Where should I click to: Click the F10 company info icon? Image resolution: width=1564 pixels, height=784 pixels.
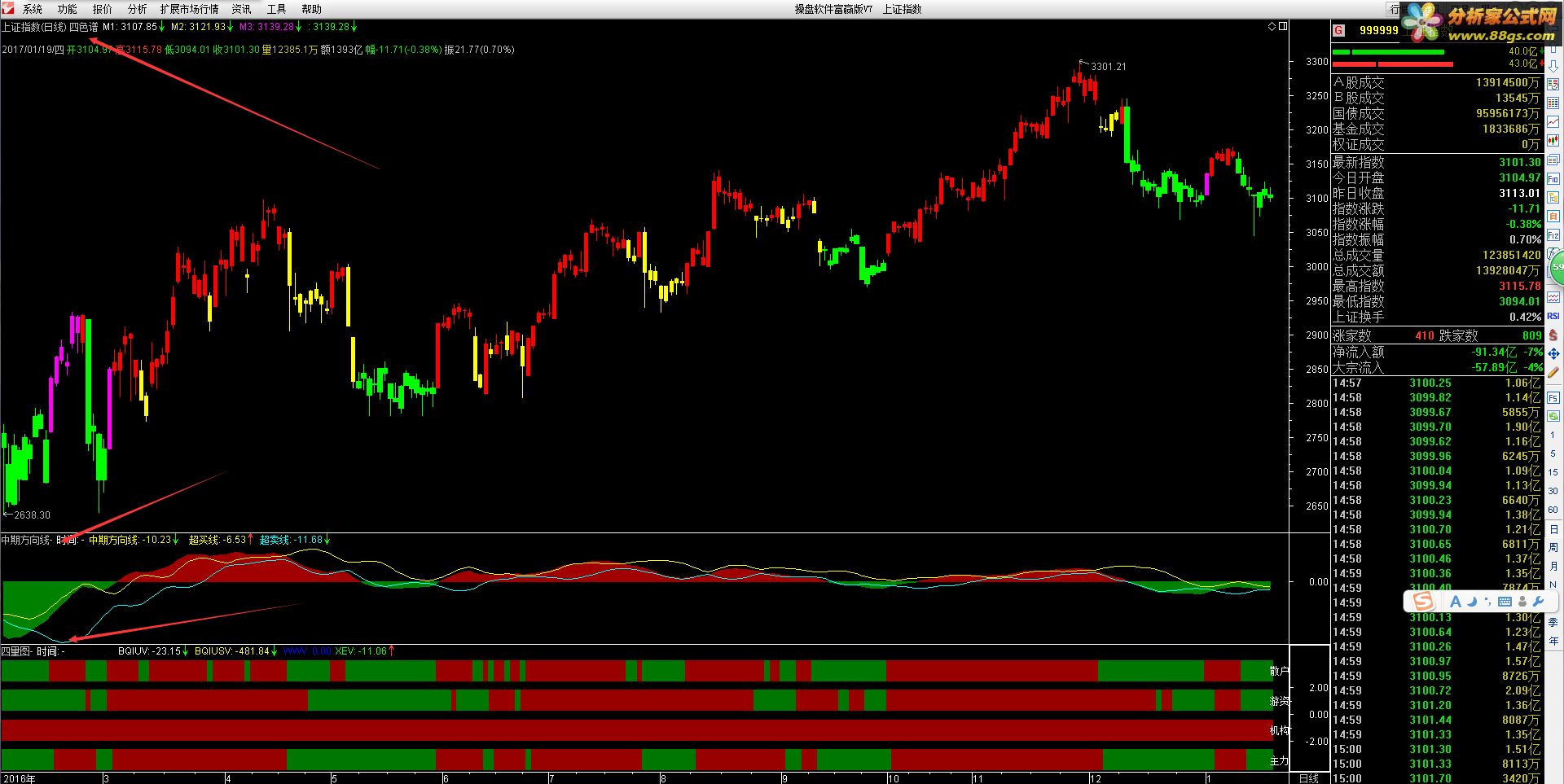(x=1553, y=179)
